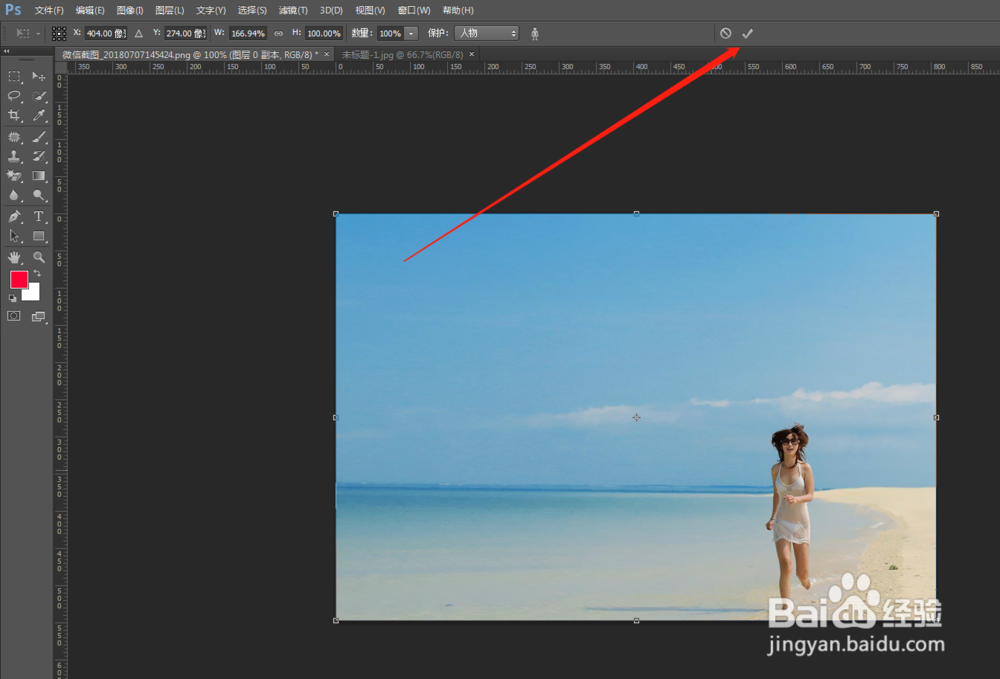Select the Clone Stamp tool
This screenshot has width=1000, height=679.
(x=14, y=156)
